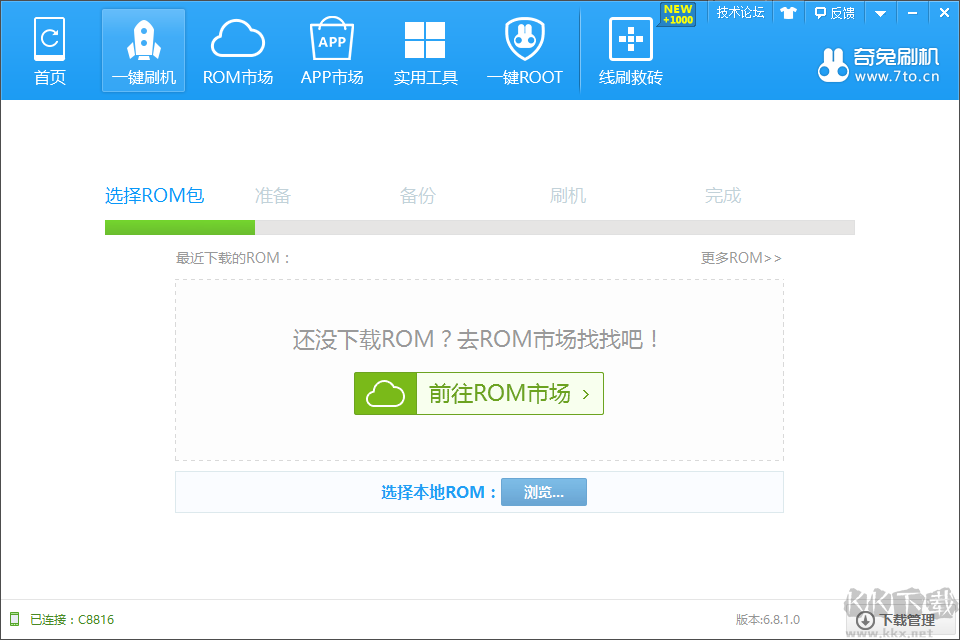Select the 准备 step tab

pyautogui.click(x=272, y=195)
